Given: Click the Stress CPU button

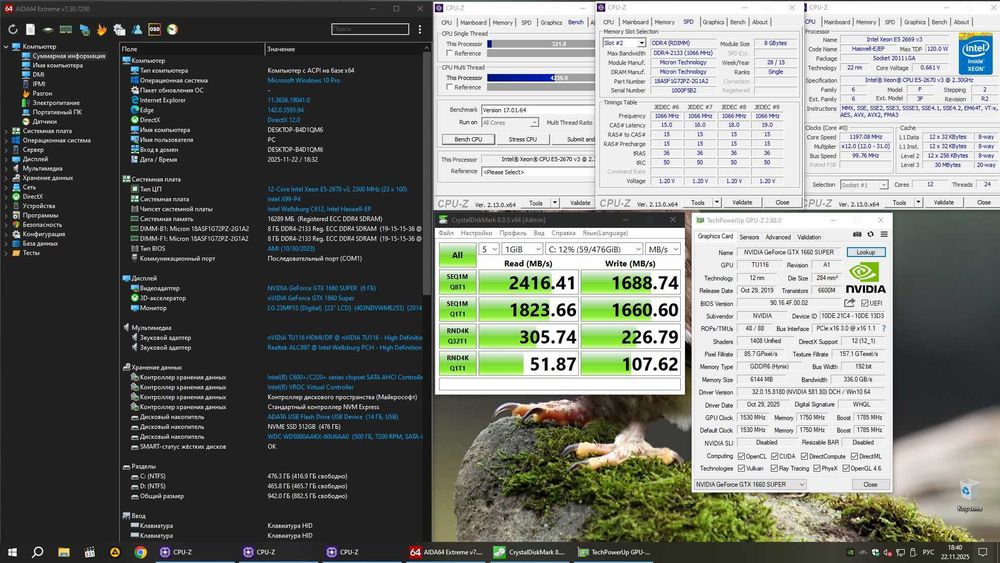Looking at the screenshot, I should tap(522, 139).
